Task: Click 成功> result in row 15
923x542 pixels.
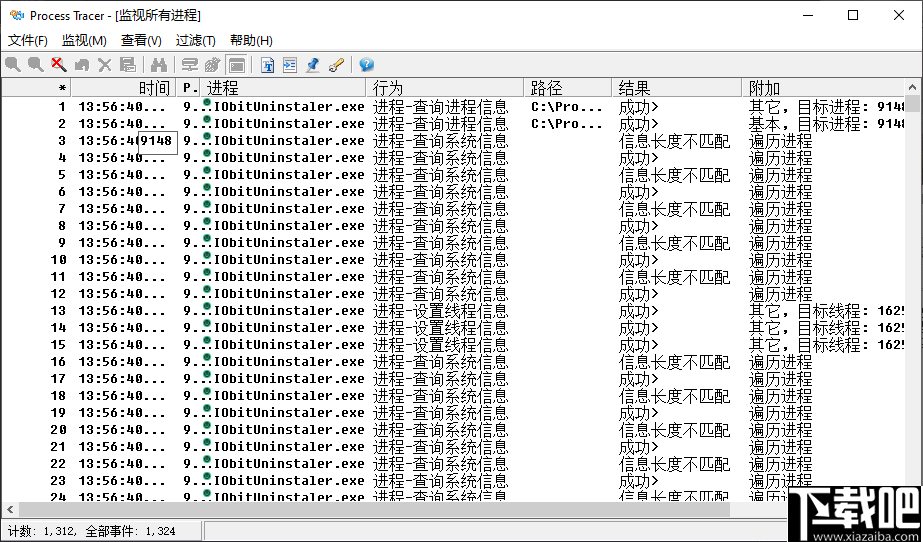Action: [x=639, y=345]
